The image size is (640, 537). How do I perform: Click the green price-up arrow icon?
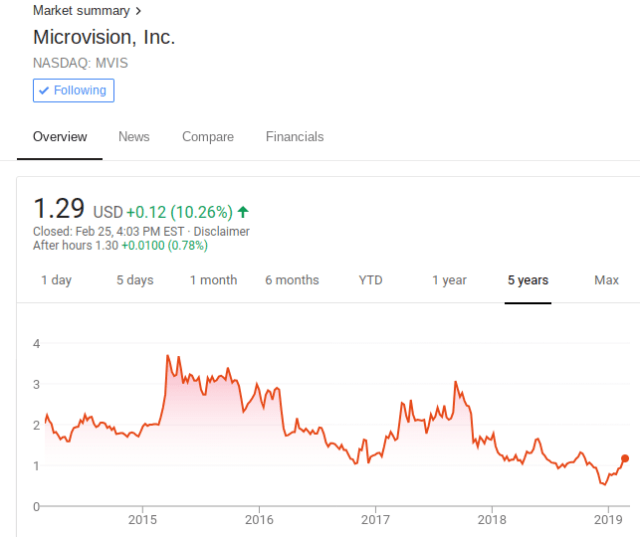click(x=243, y=212)
